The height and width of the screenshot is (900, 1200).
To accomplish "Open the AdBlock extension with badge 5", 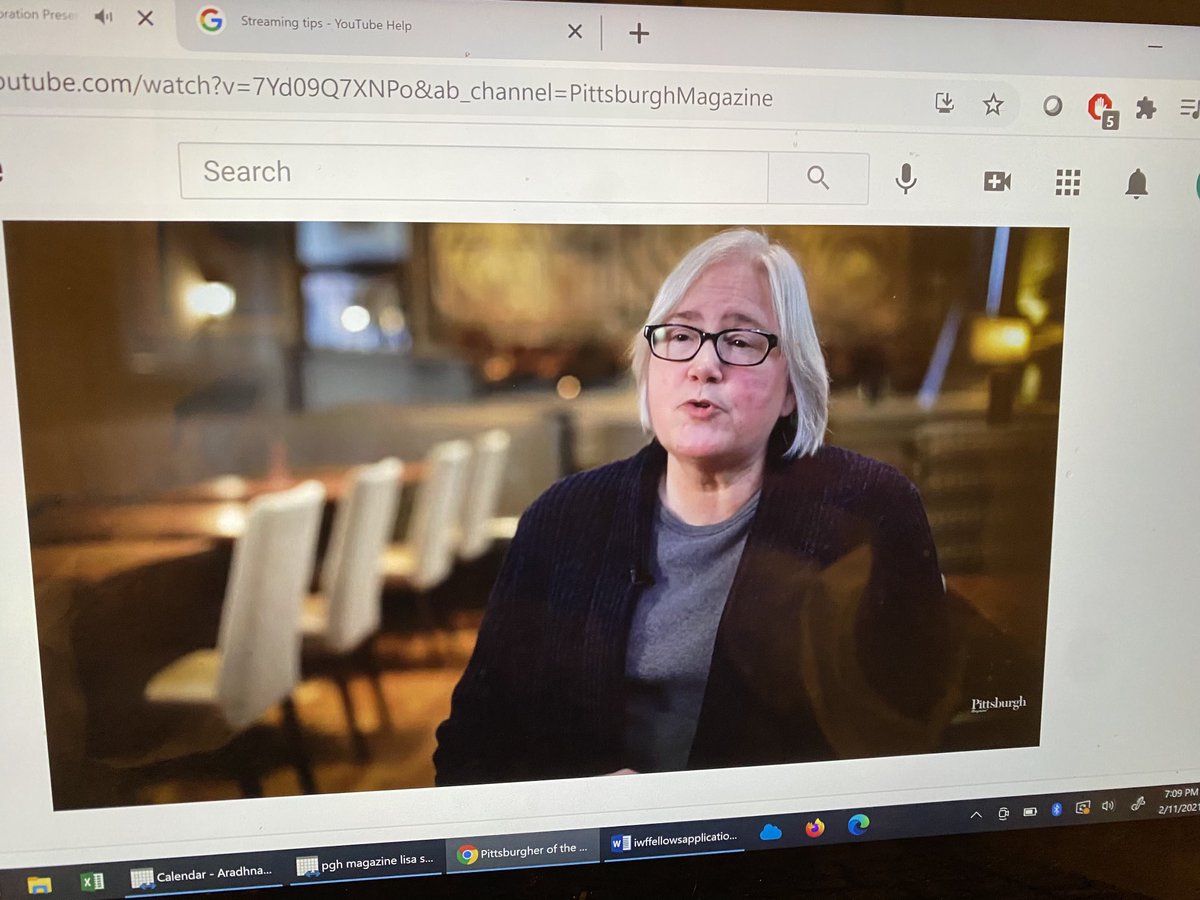I will tap(1101, 109).
